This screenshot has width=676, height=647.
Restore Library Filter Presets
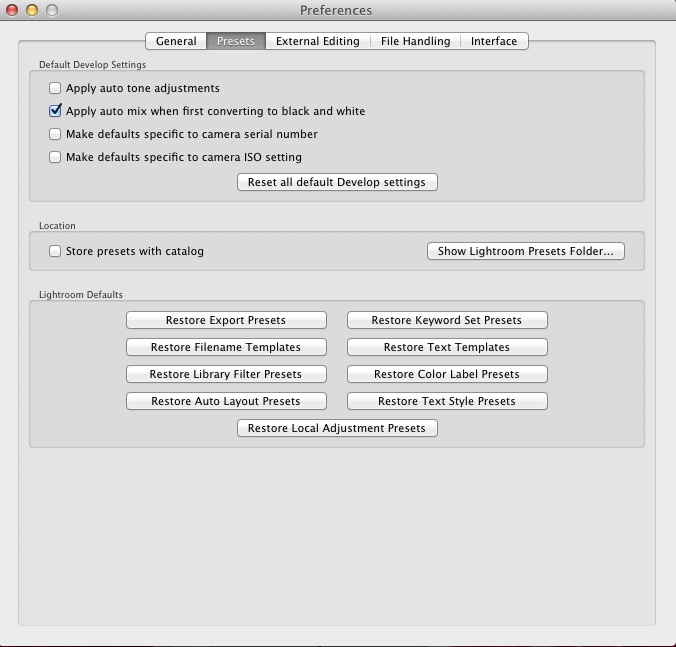(x=226, y=374)
